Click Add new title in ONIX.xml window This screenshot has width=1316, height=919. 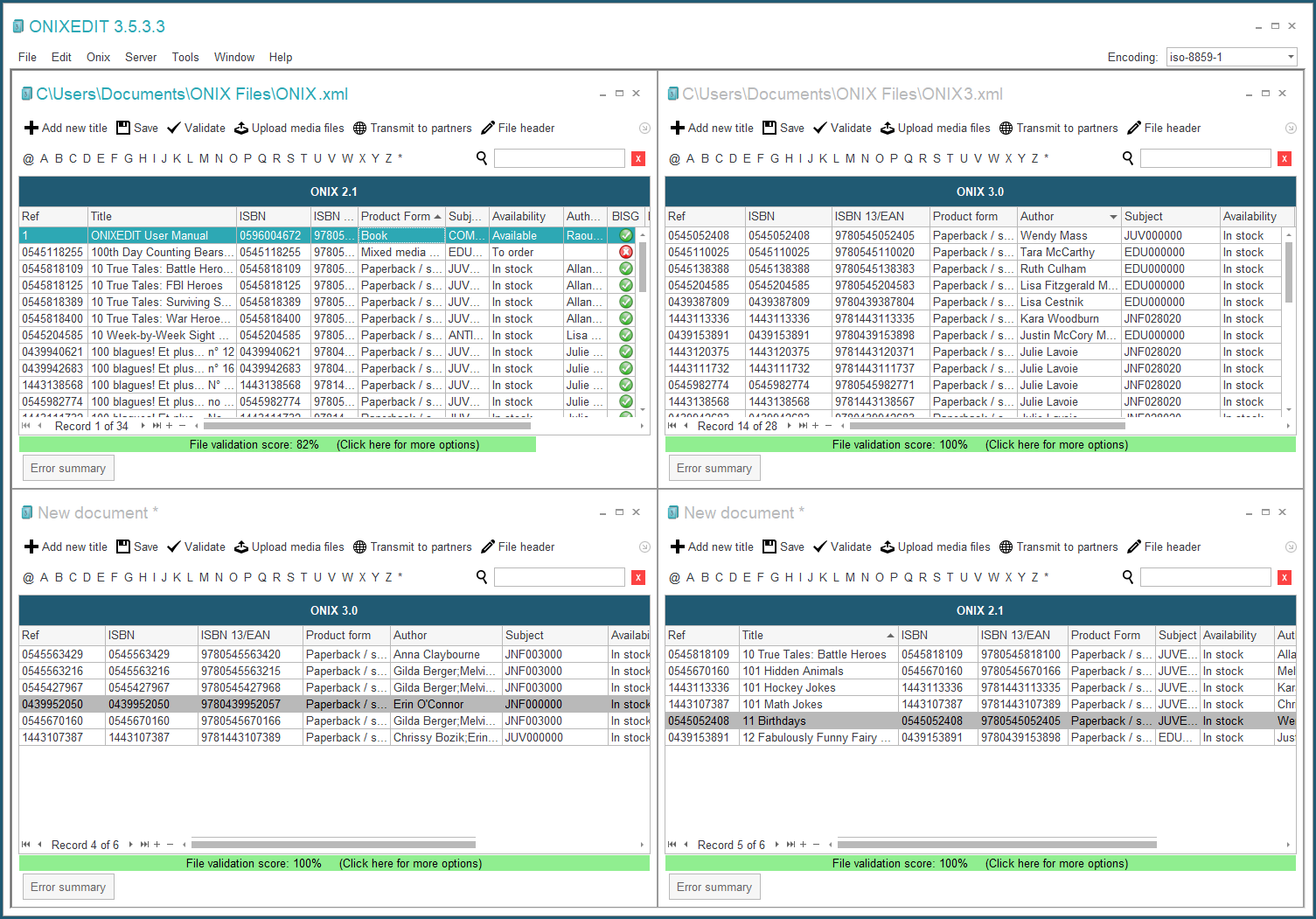[66, 128]
